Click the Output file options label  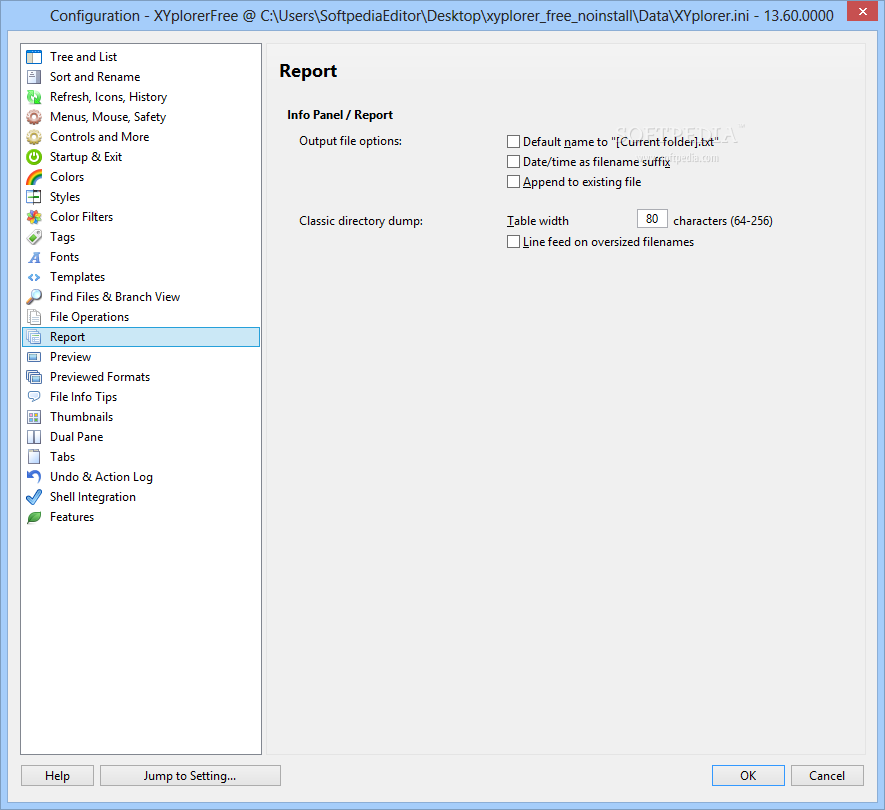tap(351, 141)
